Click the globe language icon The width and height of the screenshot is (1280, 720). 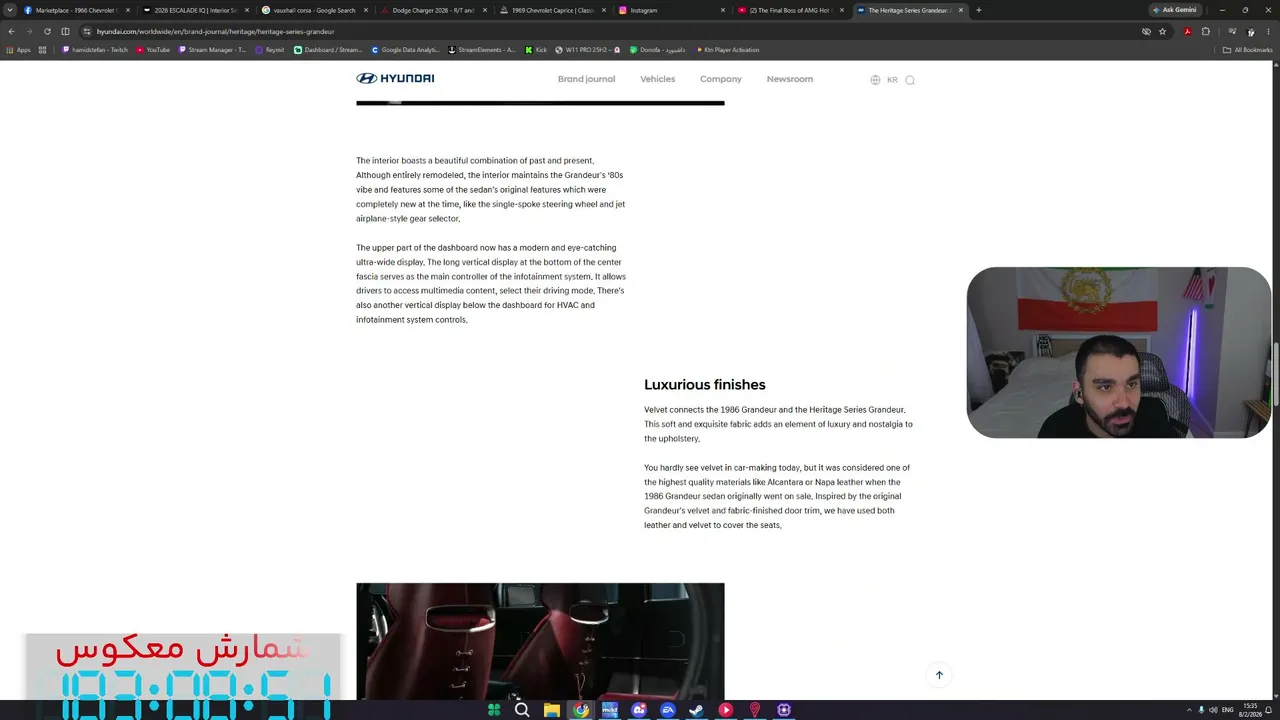(x=875, y=80)
